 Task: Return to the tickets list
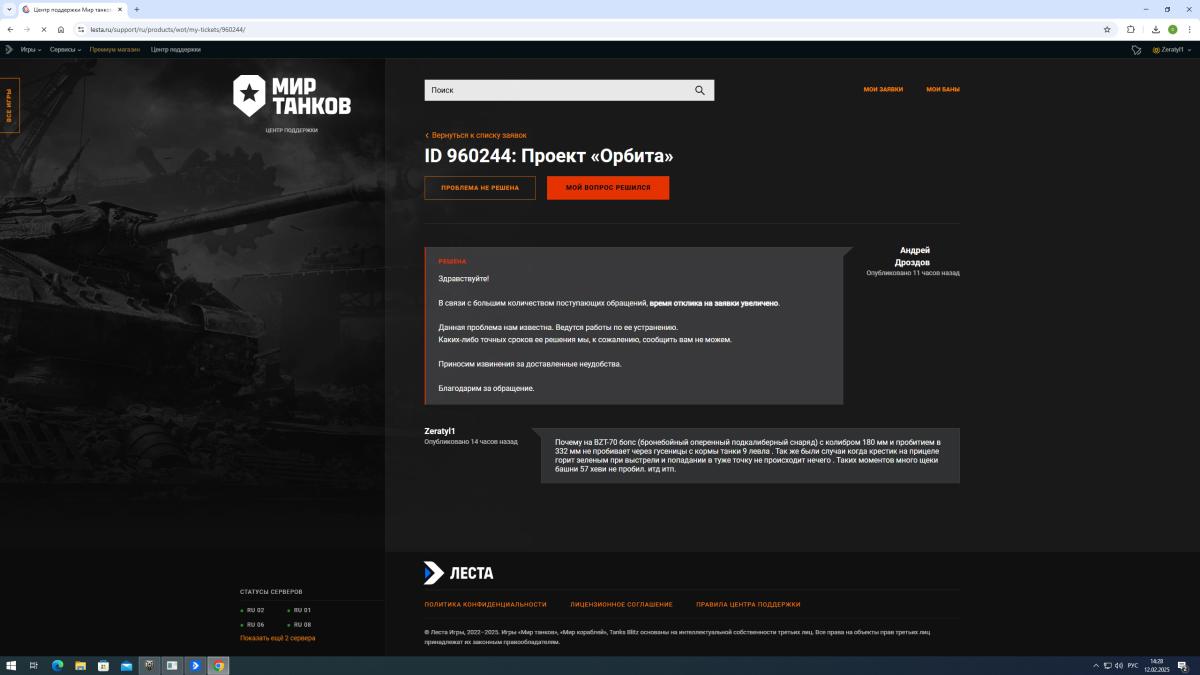[476, 135]
